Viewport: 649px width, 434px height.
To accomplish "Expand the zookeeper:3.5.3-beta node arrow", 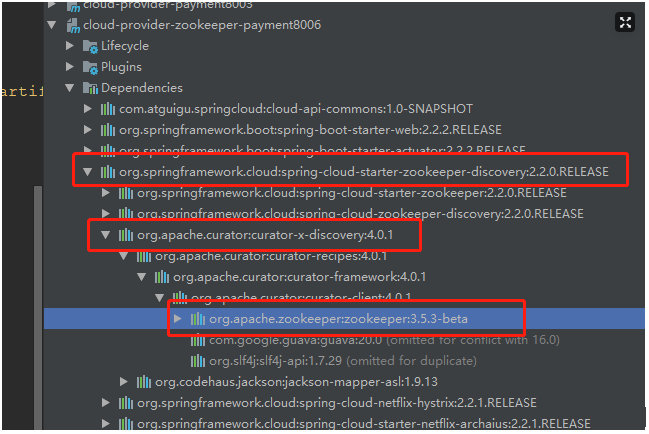I will tap(178, 319).
